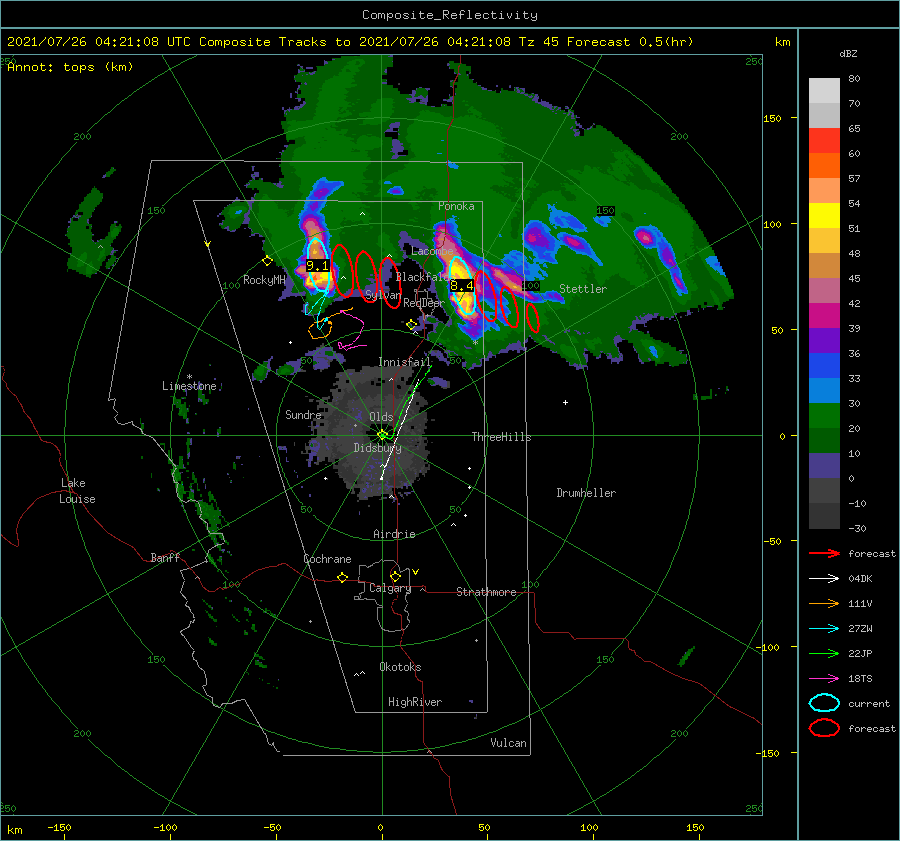Click the radar site marker at map center
This screenshot has width=900, height=841.
(382, 435)
